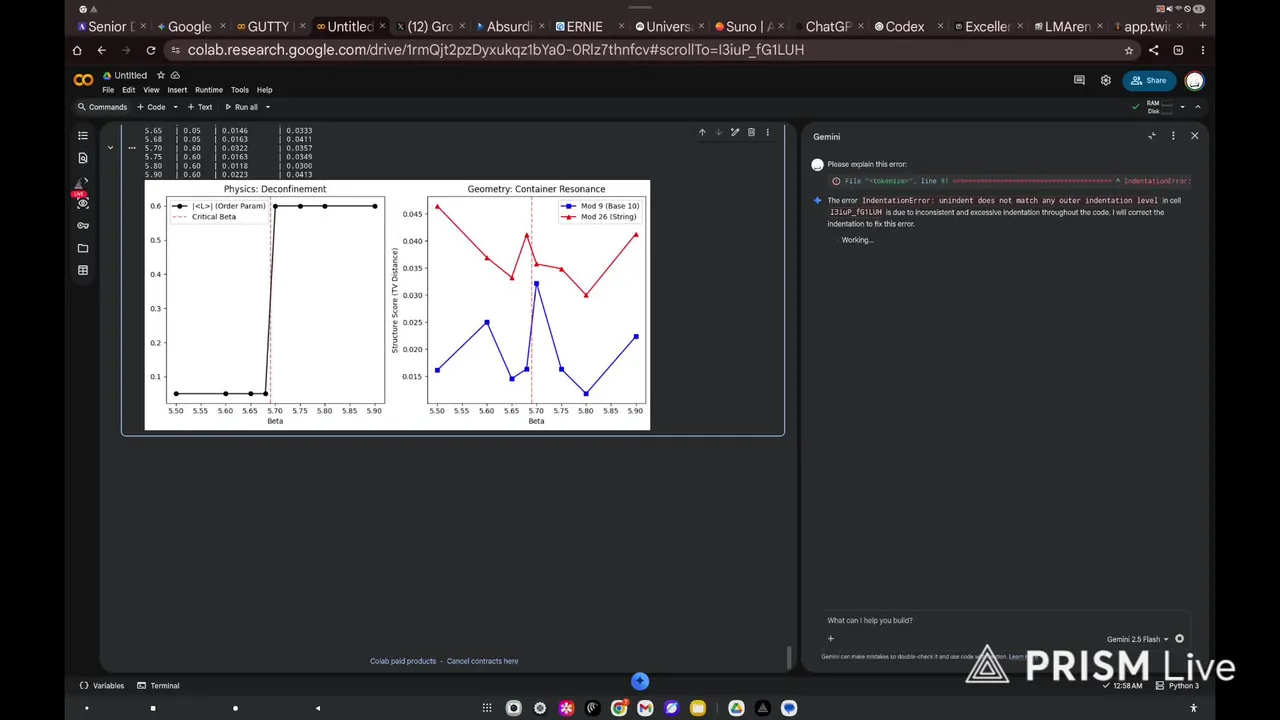Click the notebook vertical scrollbar
This screenshot has height=720, width=1280.
(x=789, y=657)
